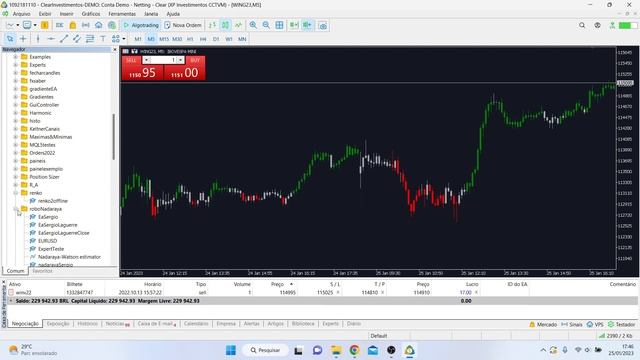Open the Experts tab in toolbox

(331, 324)
